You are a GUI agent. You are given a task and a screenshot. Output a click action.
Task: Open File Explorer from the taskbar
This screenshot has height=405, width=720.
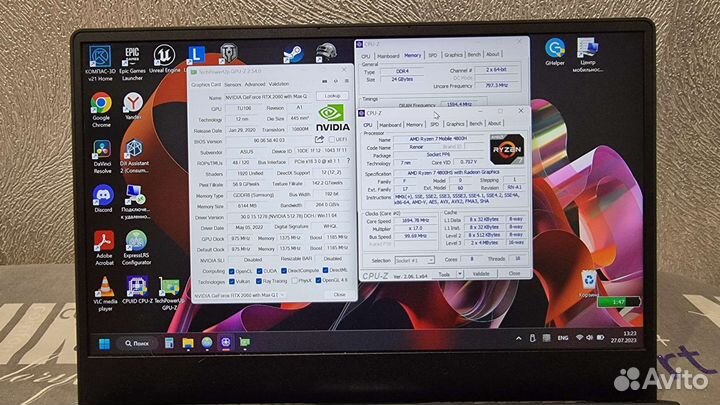tap(188, 343)
